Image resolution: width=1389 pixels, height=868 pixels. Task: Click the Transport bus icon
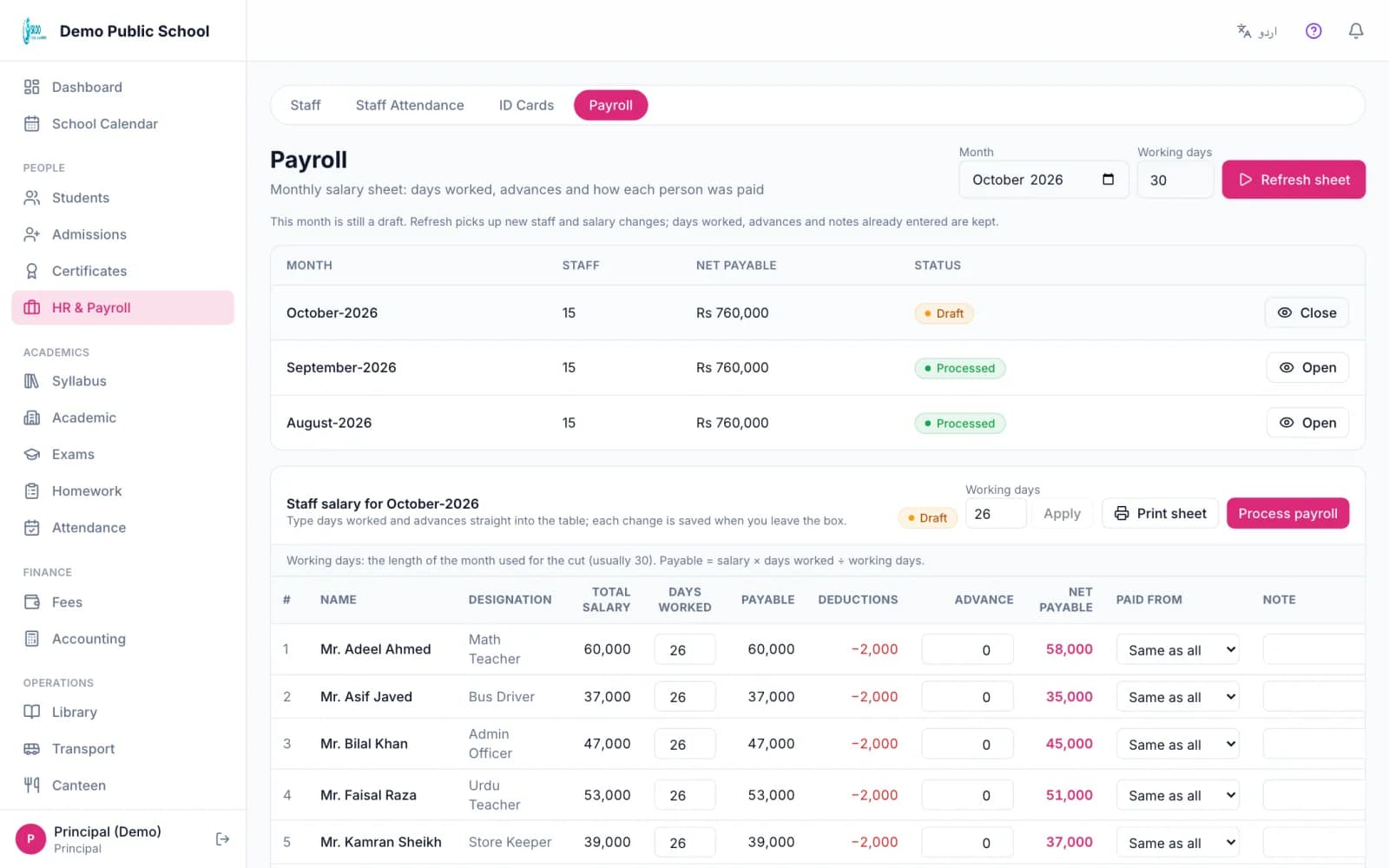tap(32, 748)
